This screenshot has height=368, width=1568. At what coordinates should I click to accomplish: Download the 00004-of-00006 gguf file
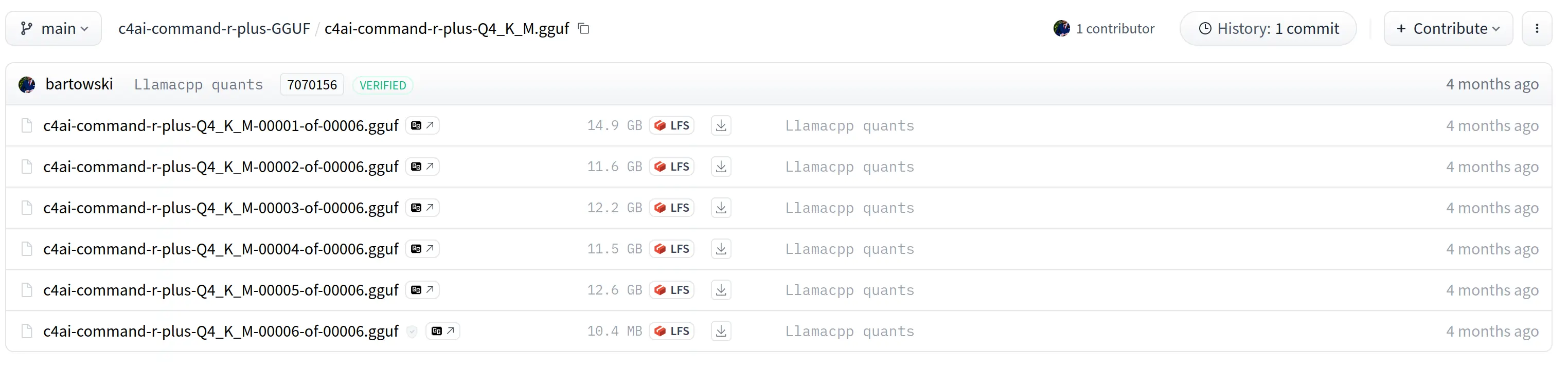click(721, 249)
